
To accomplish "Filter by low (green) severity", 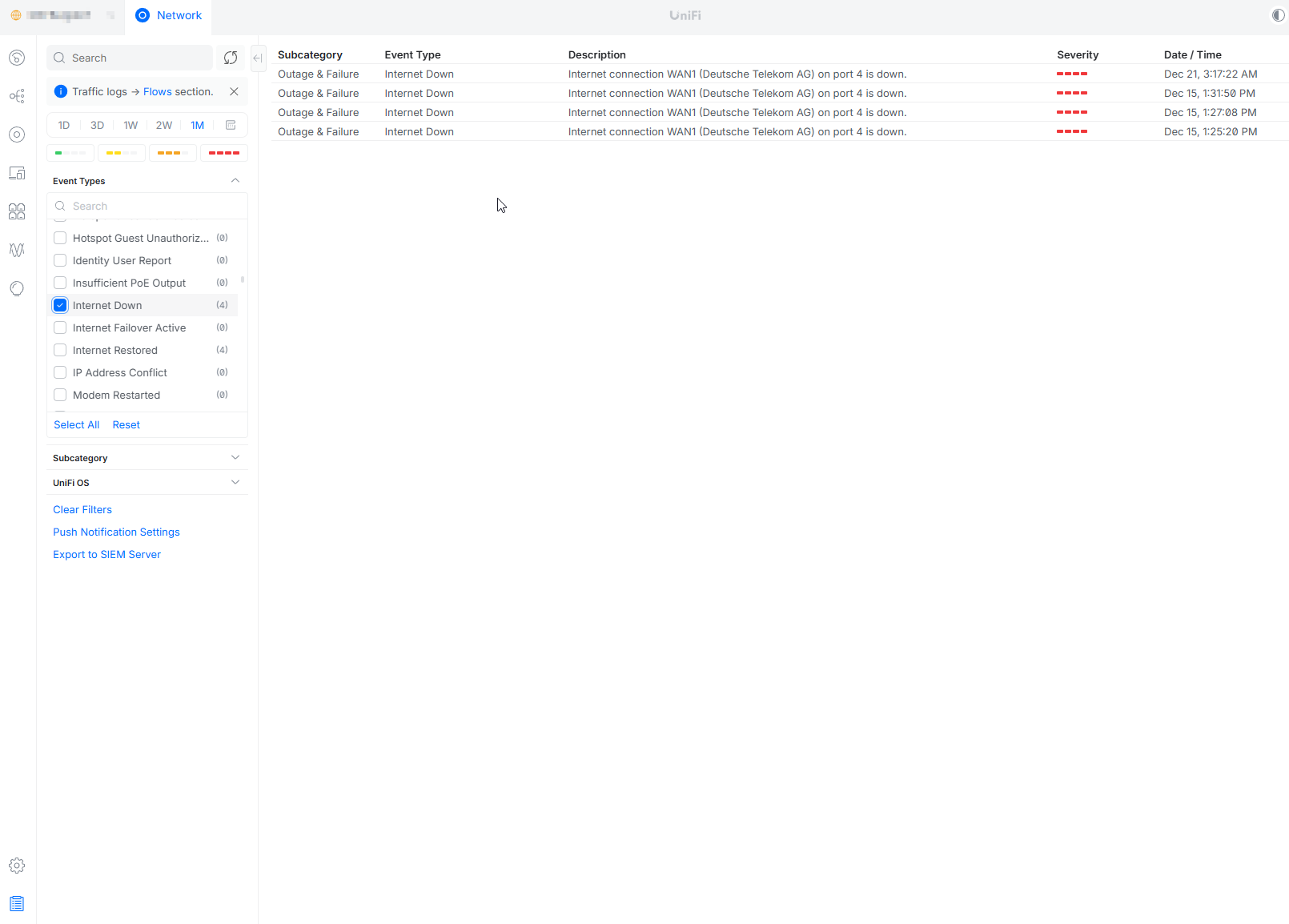I will coord(70,153).
